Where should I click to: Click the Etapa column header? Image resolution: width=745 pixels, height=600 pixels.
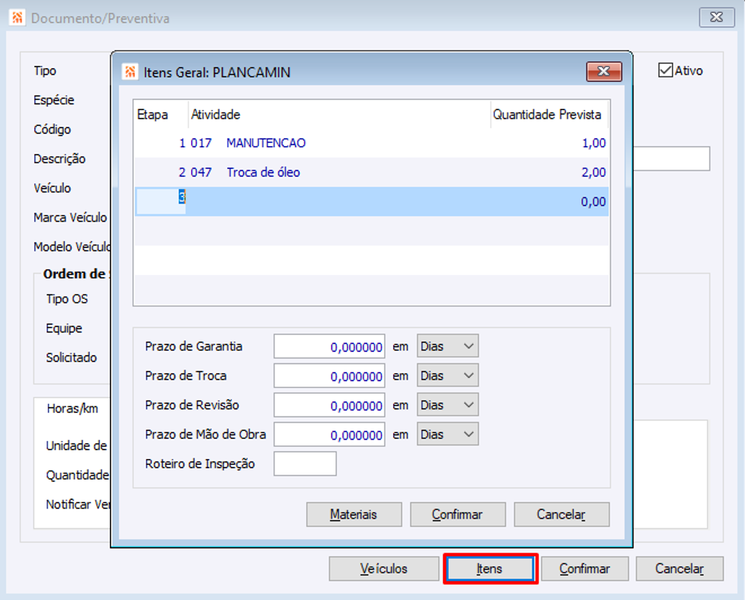click(x=161, y=114)
